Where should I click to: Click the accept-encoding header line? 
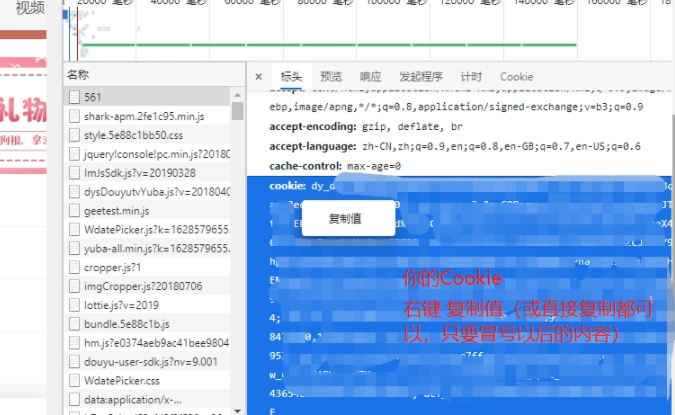pyautogui.click(x=366, y=127)
